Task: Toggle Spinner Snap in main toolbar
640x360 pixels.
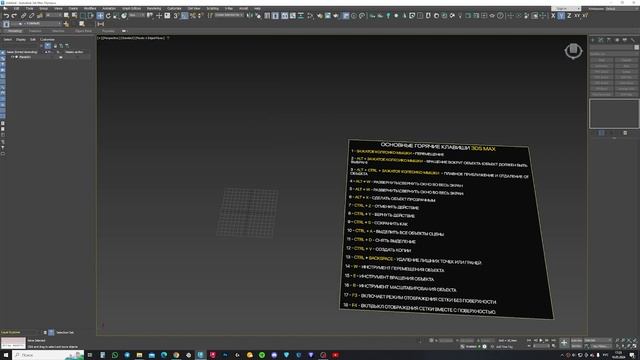Action: click(200, 16)
